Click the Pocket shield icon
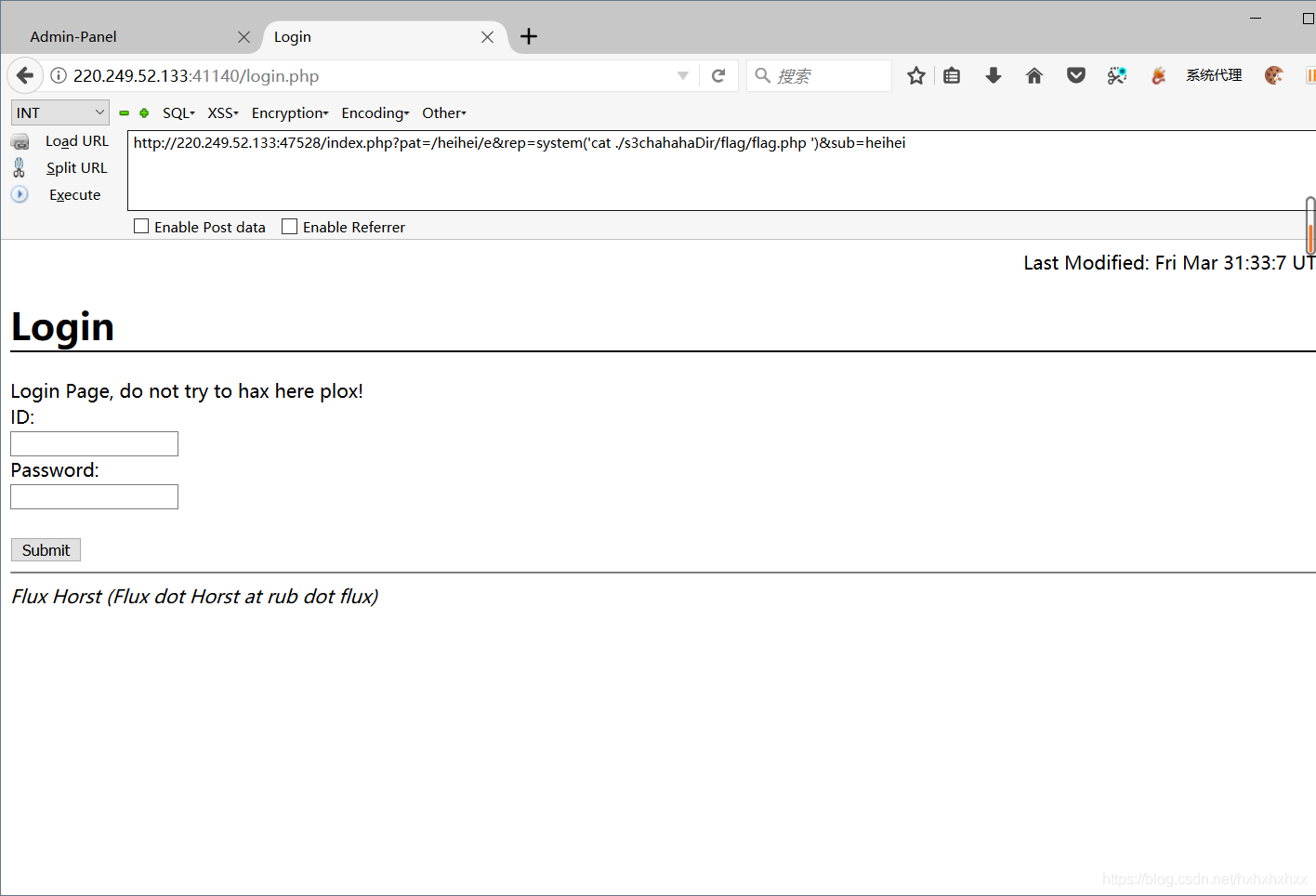 click(x=1076, y=75)
